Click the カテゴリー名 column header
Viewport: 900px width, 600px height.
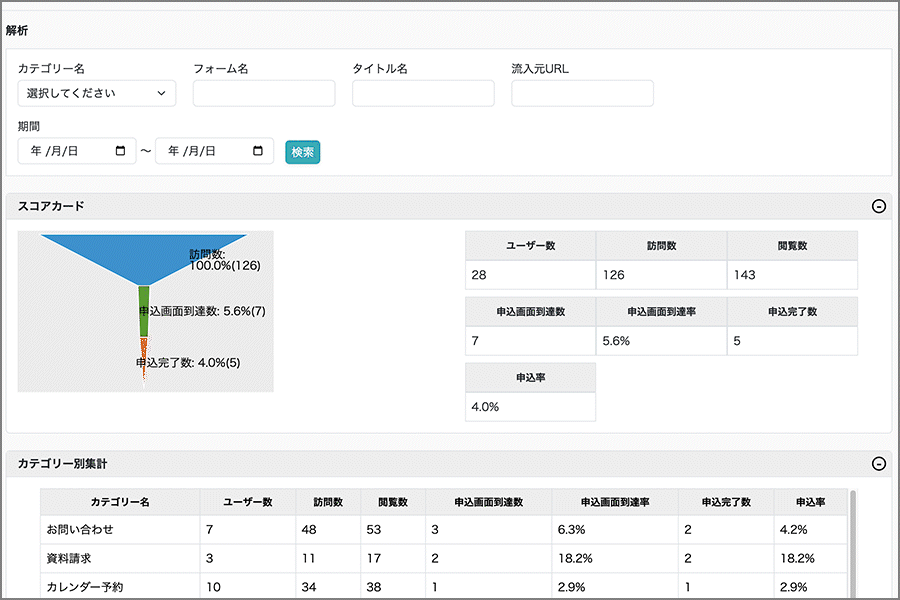click(x=119, y=502)
